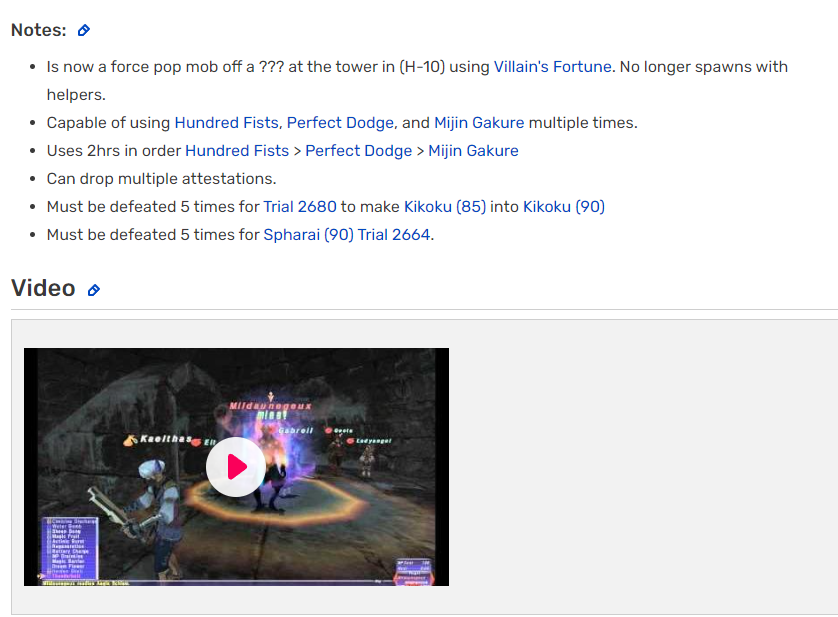
Task: Click the blue spell list in video thumbnail
Action: coord(71,548)
